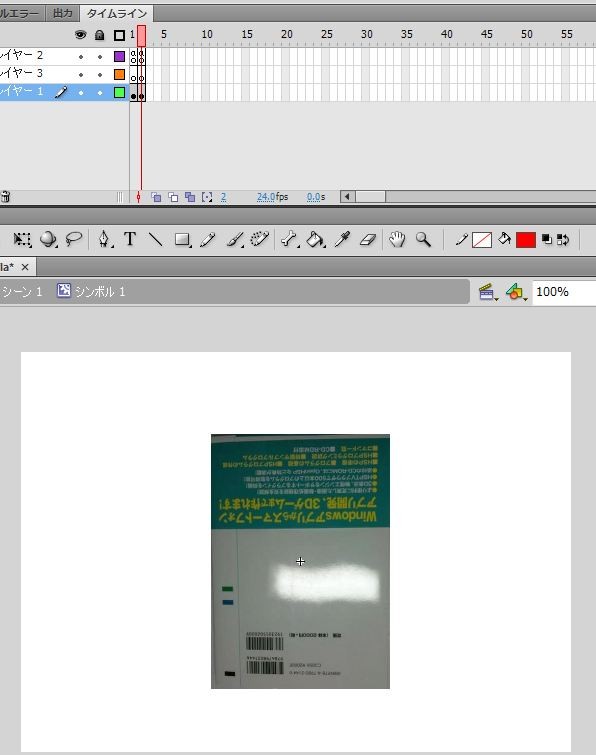The width and height of the screenshot is (596, 755).
Task: Click the シンボル 1 breadcrumb
Action: [91, 291]
